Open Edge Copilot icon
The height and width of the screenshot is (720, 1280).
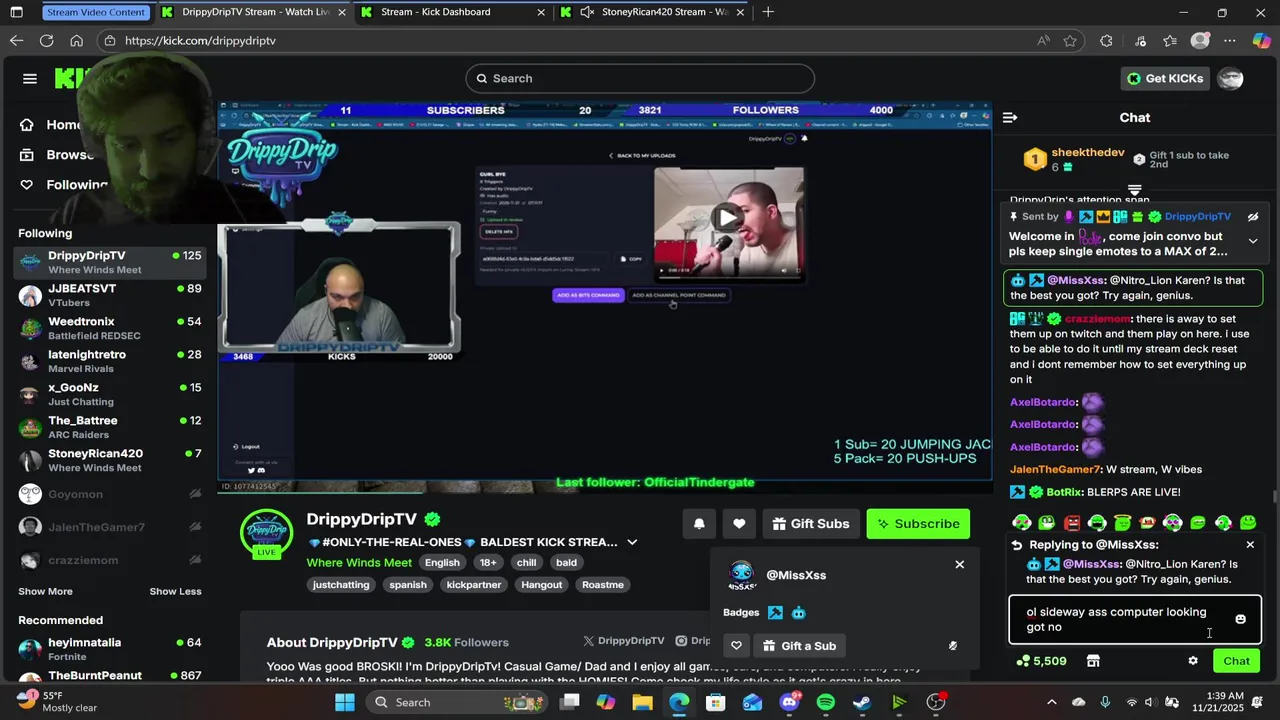coord(1261,41)
